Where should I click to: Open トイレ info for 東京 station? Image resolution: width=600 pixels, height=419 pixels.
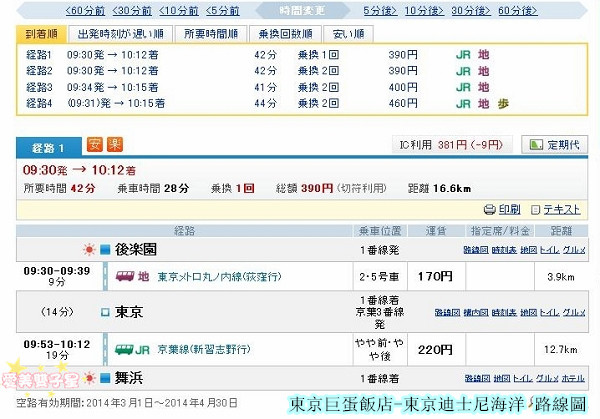549,313
